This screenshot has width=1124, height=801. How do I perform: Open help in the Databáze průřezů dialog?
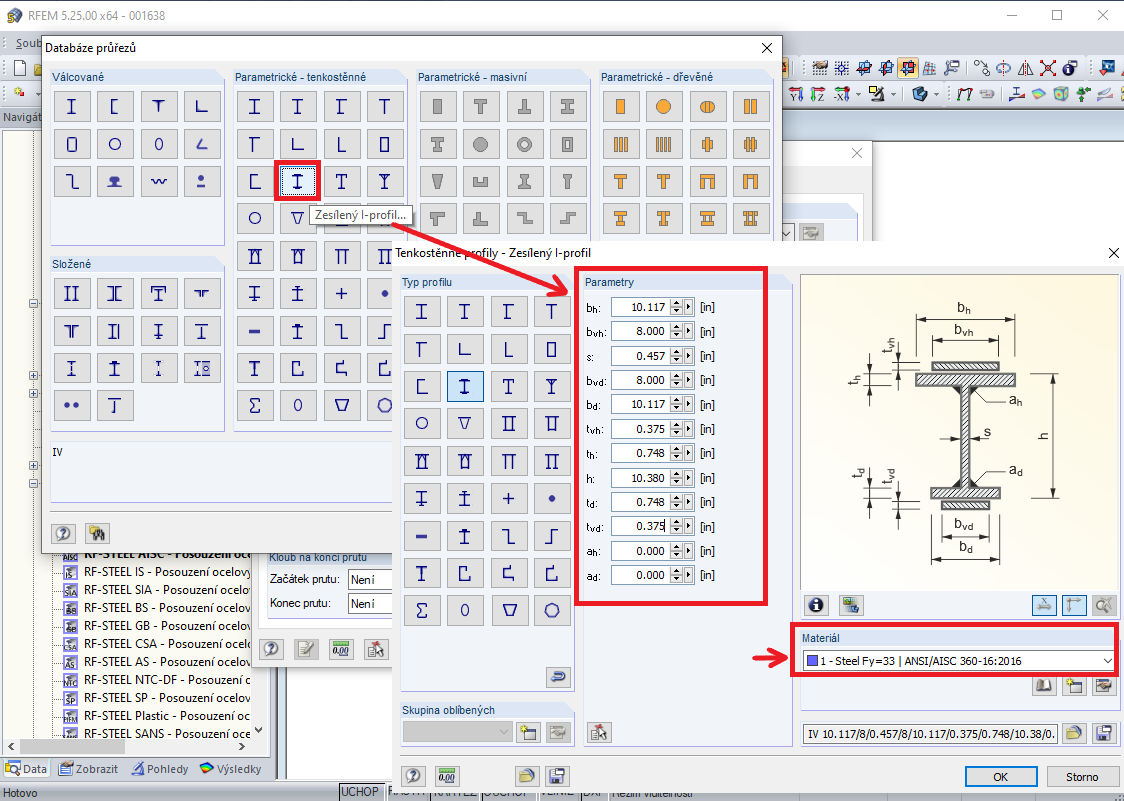click(63, 533)
